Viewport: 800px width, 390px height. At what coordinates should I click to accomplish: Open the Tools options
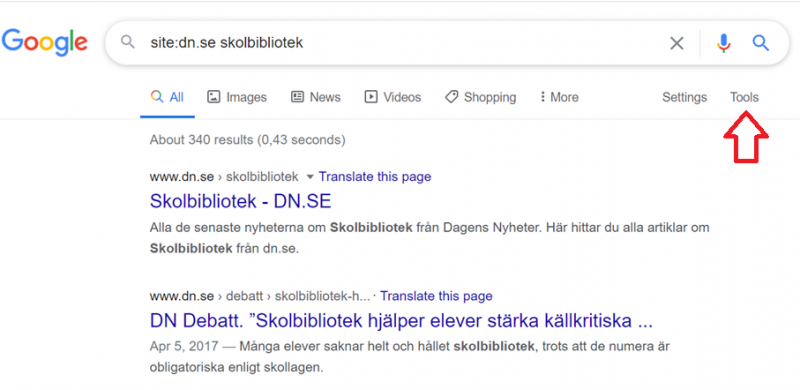pyautogui.click(x=744, y=97)
